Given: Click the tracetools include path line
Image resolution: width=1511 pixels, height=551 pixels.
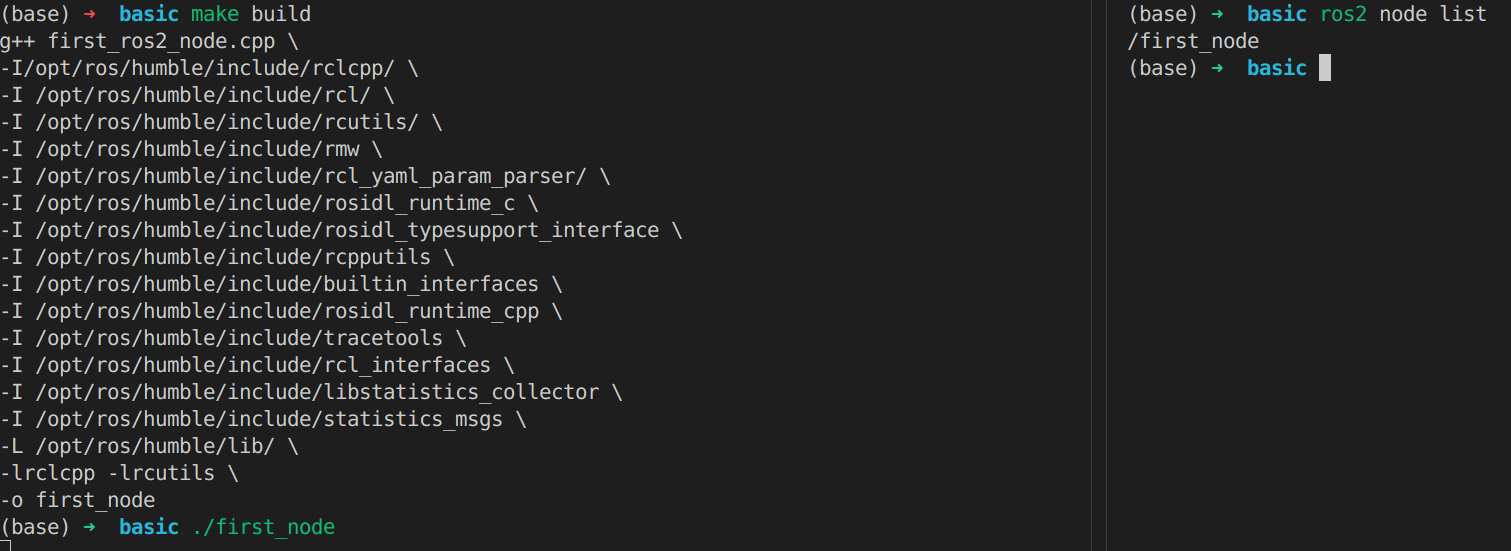Looking at the screenshot, I should pos(227,339).
